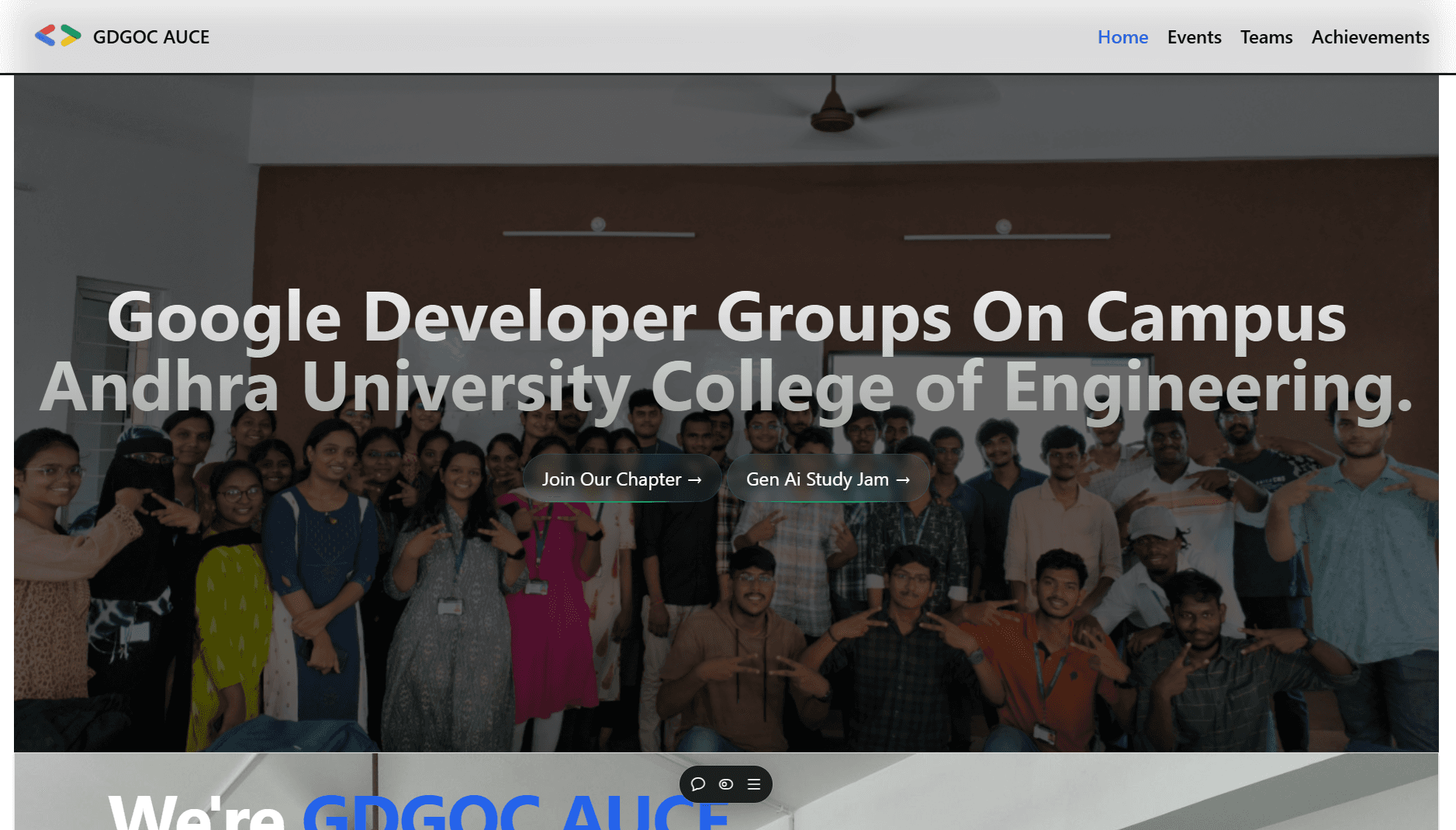Image resolution: width=1456 pixels, height=830 pixels.
Task: Click the blue GDGOC AUCE heading text
Action: 516,811
